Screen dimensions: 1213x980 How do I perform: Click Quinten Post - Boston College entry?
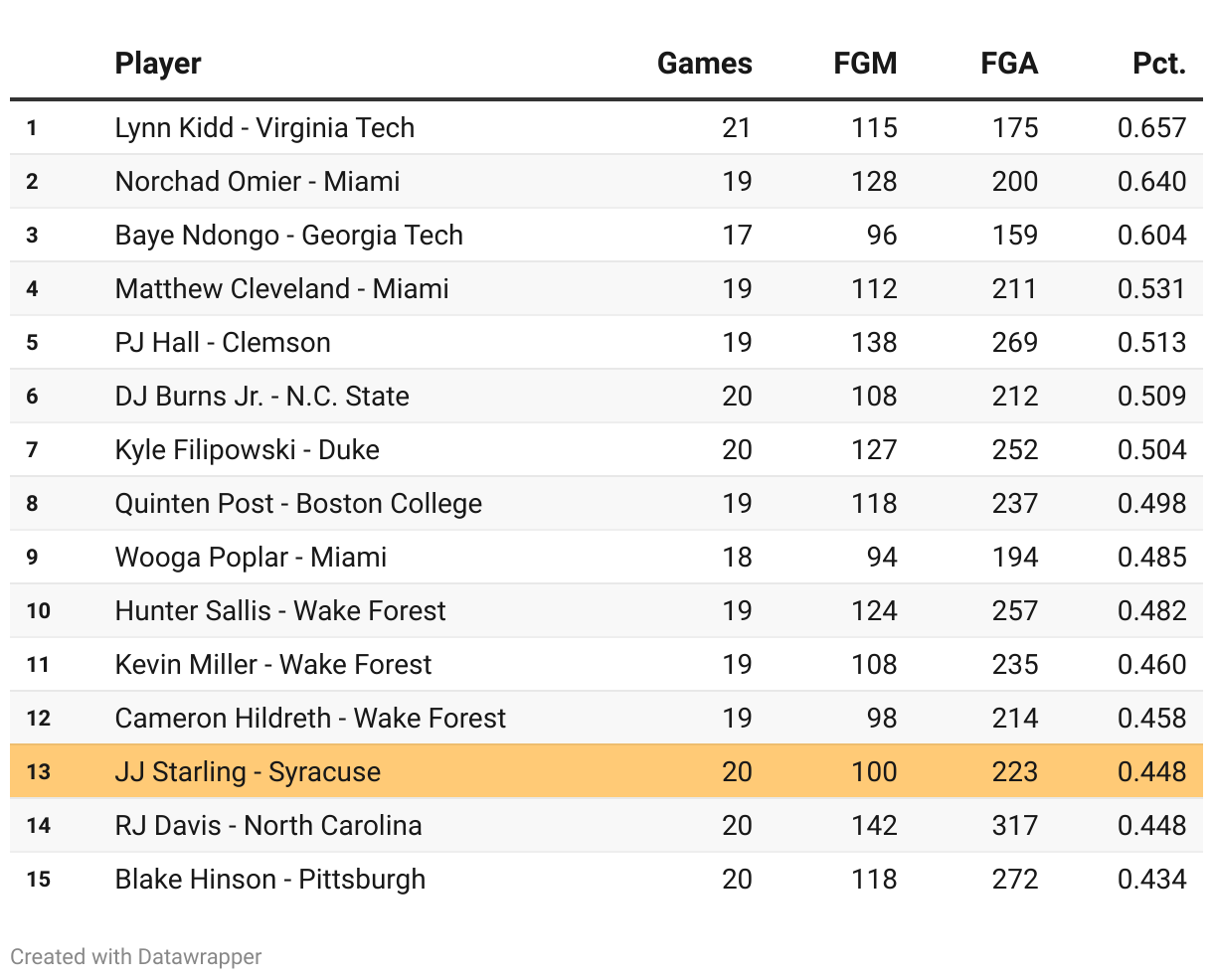pyautogui.click(x=298, y=504)
